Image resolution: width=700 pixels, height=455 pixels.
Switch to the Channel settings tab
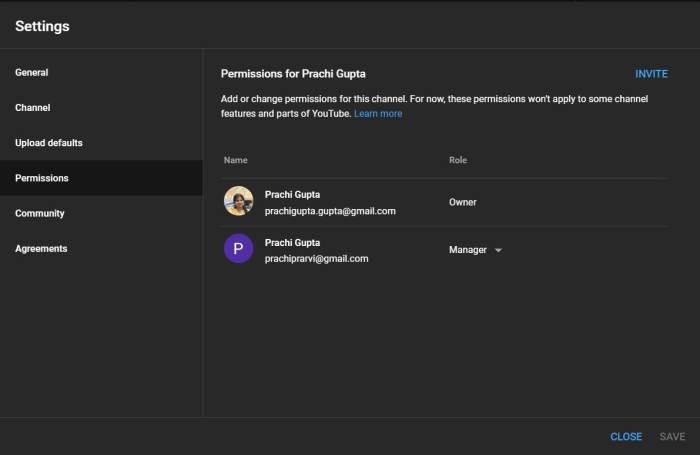(33, 107)
